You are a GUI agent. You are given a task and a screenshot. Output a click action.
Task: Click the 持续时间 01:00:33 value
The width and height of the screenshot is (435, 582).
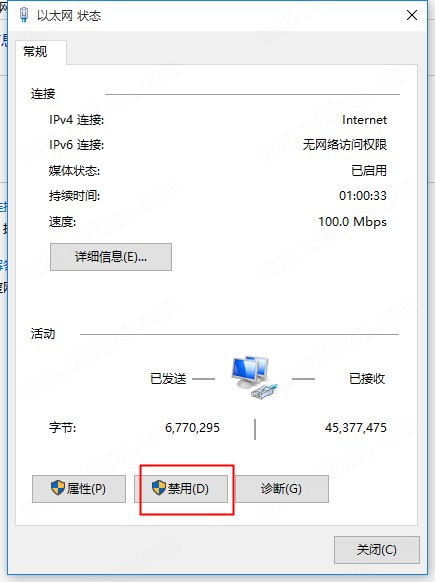363,196
